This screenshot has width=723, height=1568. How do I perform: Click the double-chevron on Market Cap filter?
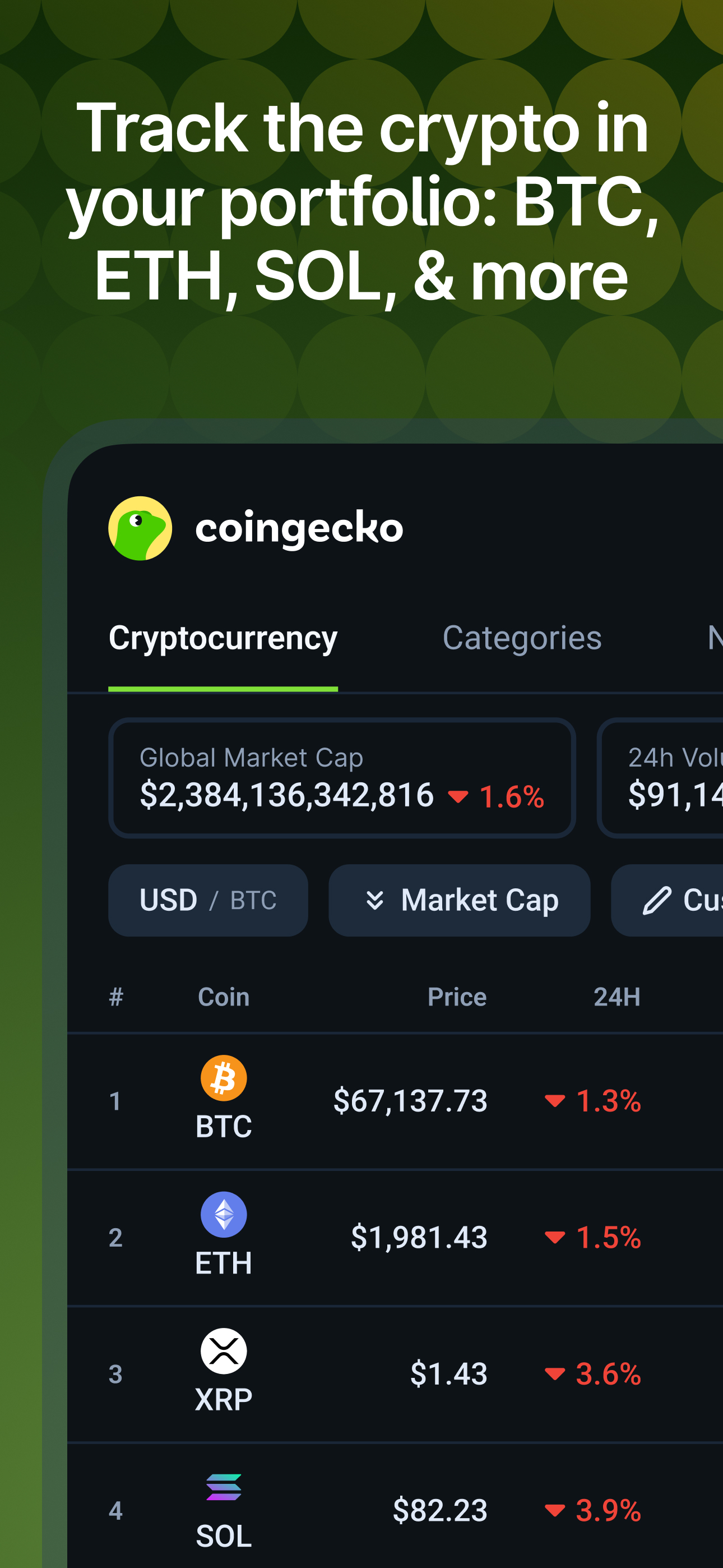pos(377,900)
